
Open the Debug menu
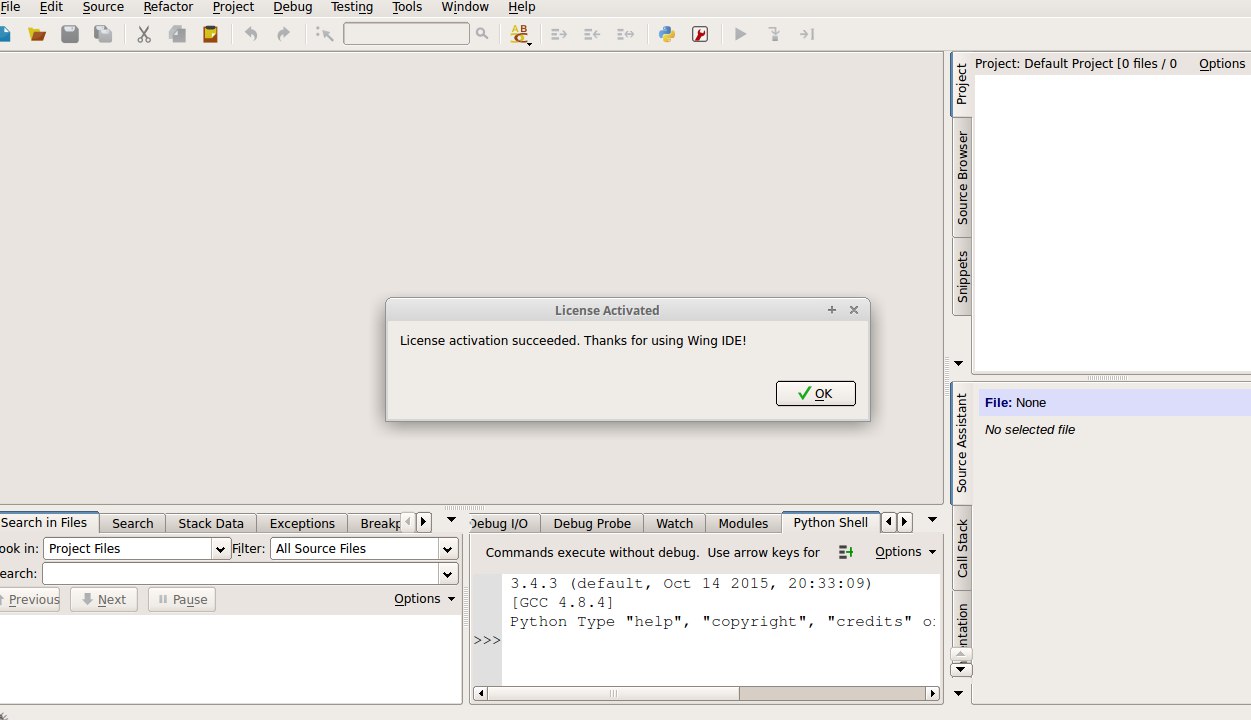[293, 7]
